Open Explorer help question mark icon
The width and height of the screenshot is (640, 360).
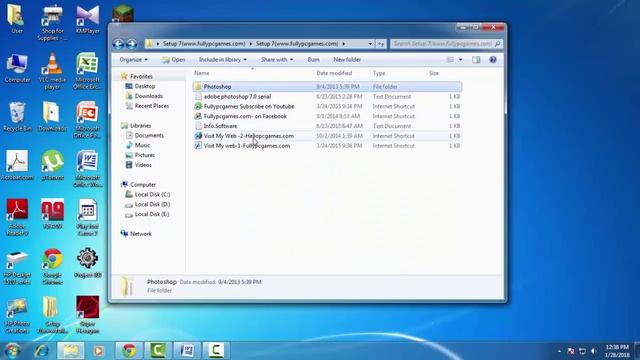pyautogui.click(x=493, y=60)
